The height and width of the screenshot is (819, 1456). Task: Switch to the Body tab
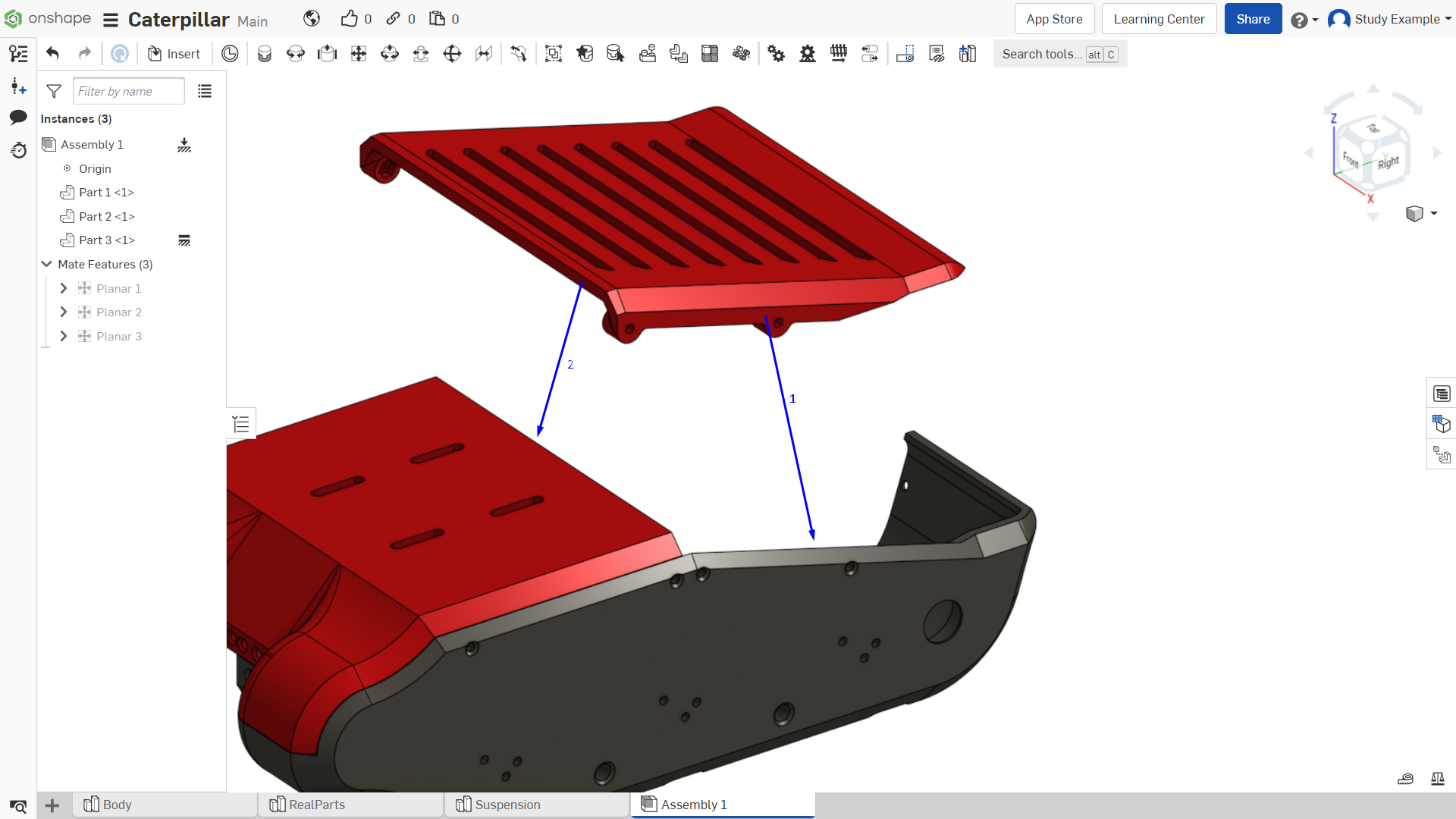coord(165,805)
